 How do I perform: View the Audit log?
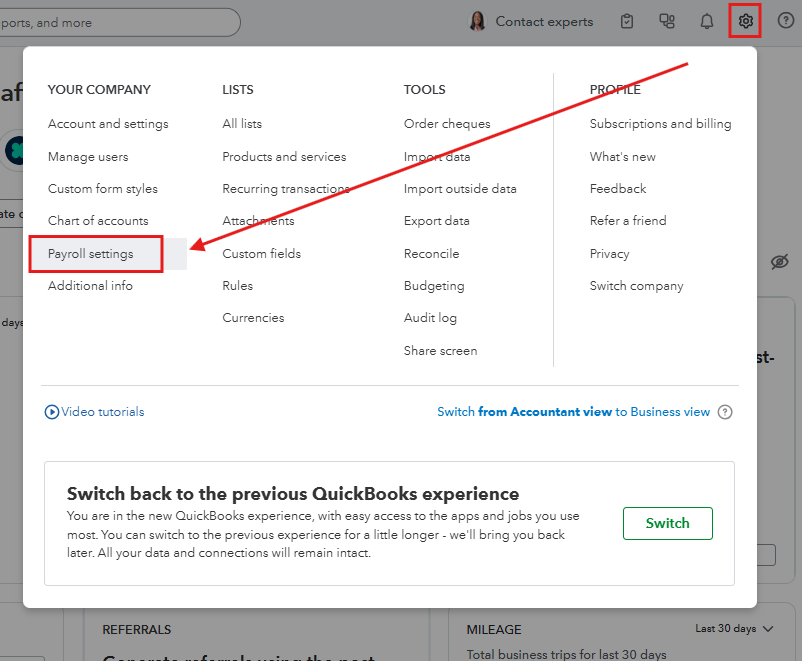pyautogui.click(x=430, y=318)
